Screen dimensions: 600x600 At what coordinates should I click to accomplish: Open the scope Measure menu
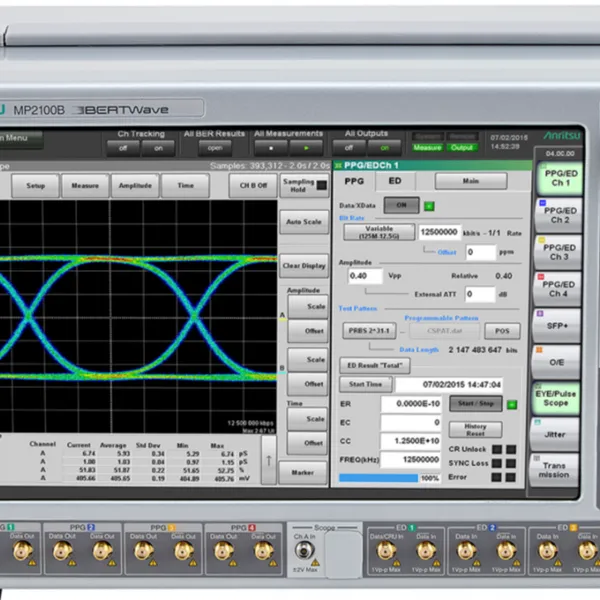[x=85, y=186]
